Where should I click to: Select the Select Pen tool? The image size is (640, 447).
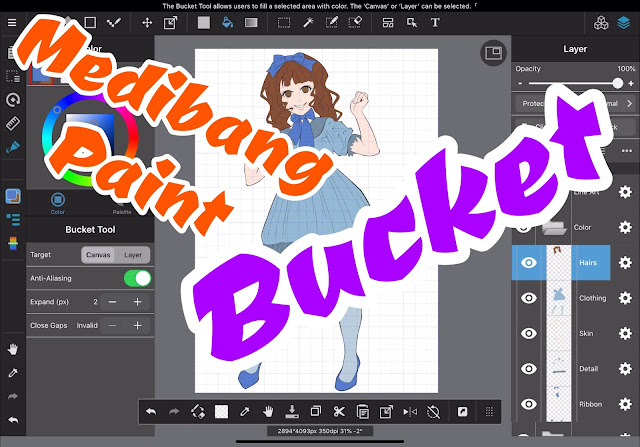click(331, 22)
